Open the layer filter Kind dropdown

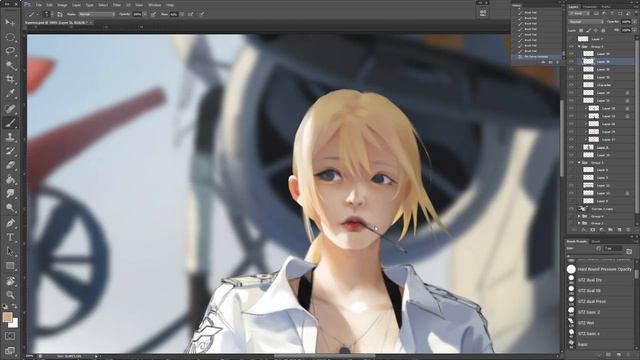coord(579,13)
